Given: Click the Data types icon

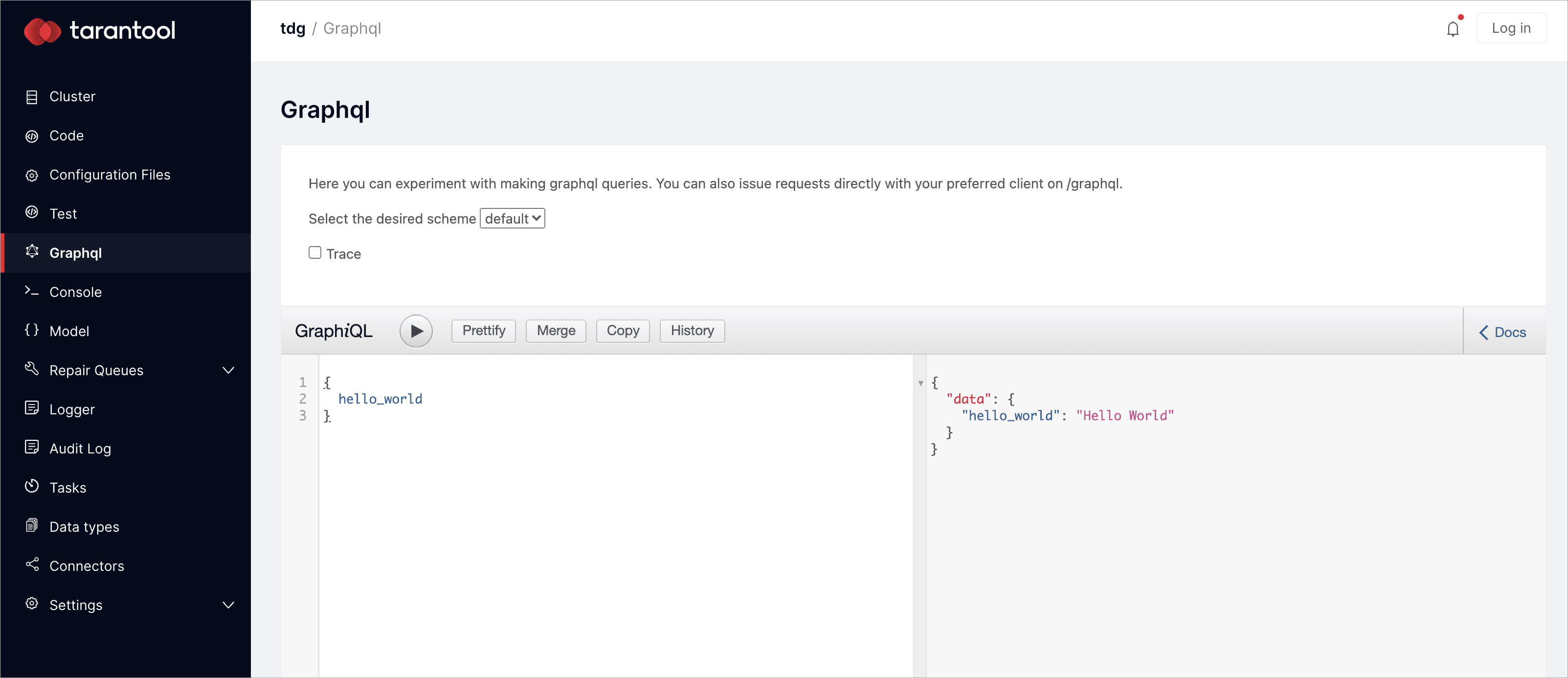Looking at the screenshot, I should 32,525.
